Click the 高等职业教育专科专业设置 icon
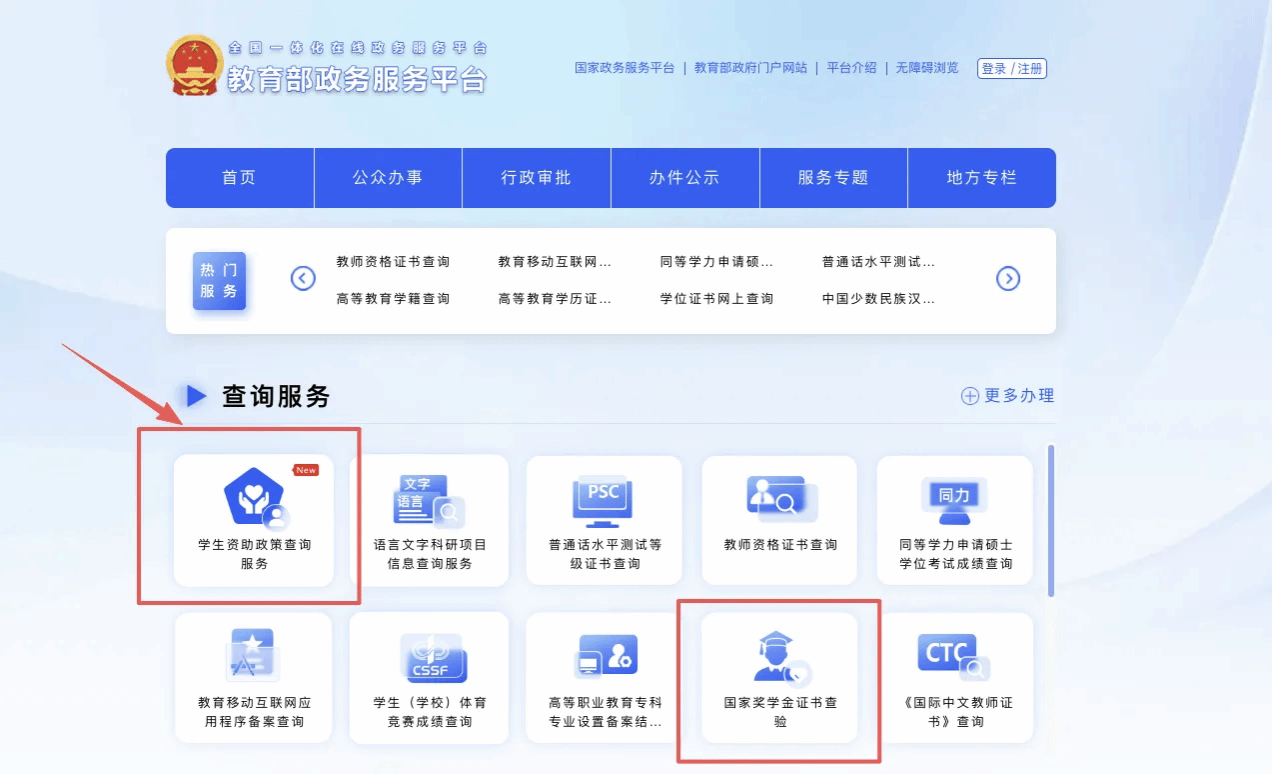Screen dimensions: 1272x774 604,657
